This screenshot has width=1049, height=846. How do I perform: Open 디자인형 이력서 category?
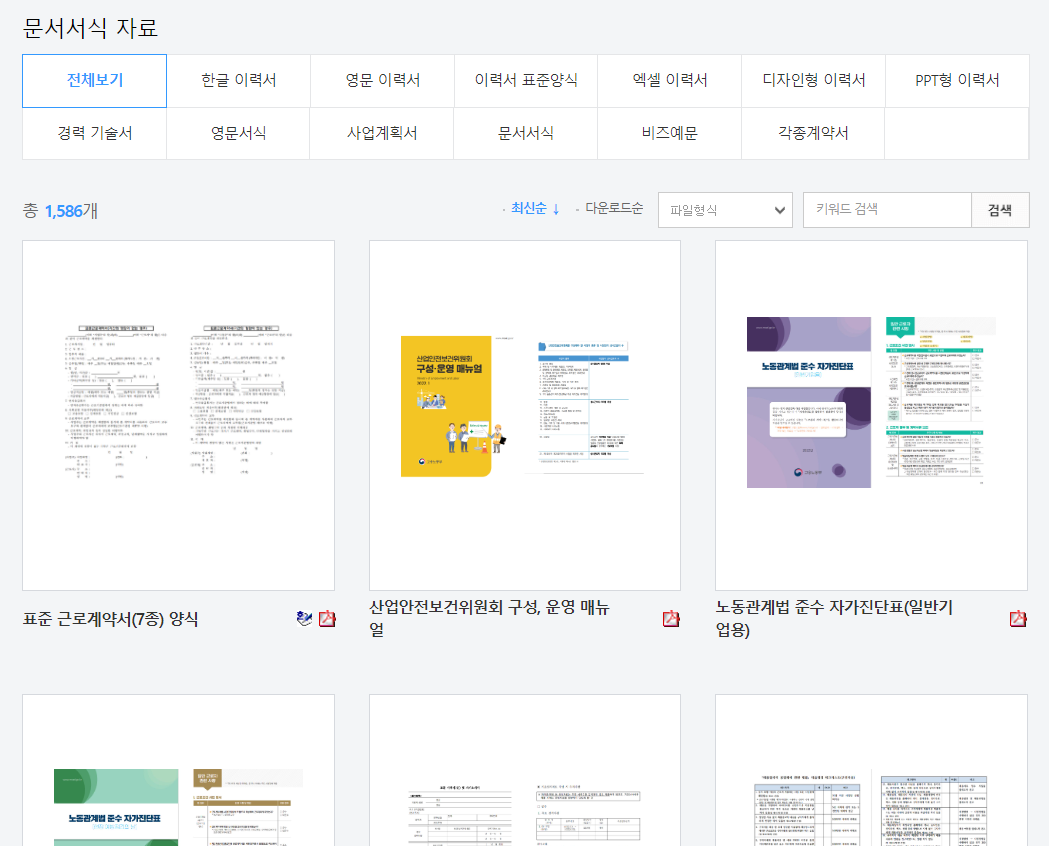click(x=814, y=81)
